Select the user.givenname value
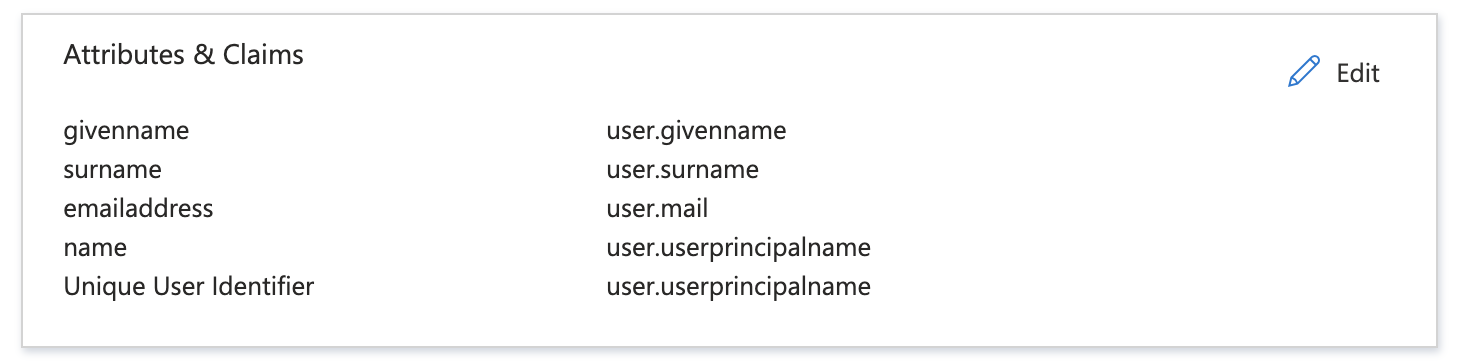Image resolution: width=1460 pixels, height=362 pixels. [696, 130]
